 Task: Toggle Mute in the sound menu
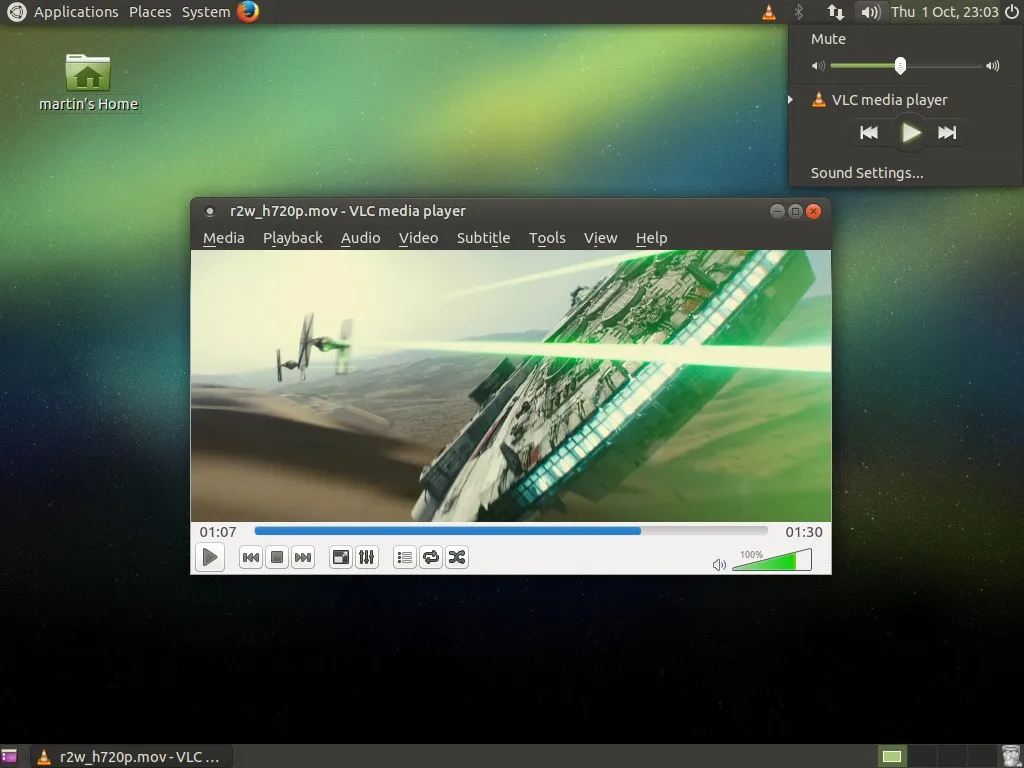[x=828, y=39]
